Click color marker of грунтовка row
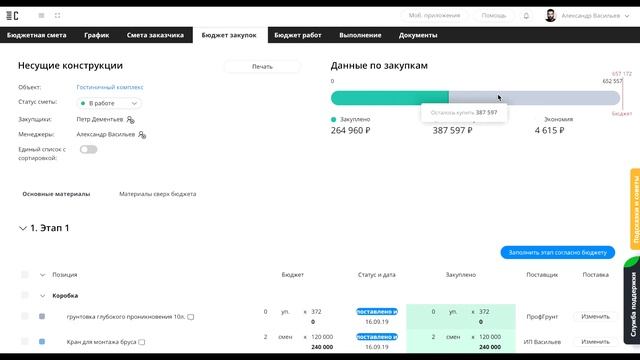The height and width of the screenshot is (360, 640). [x=42, y=316]
